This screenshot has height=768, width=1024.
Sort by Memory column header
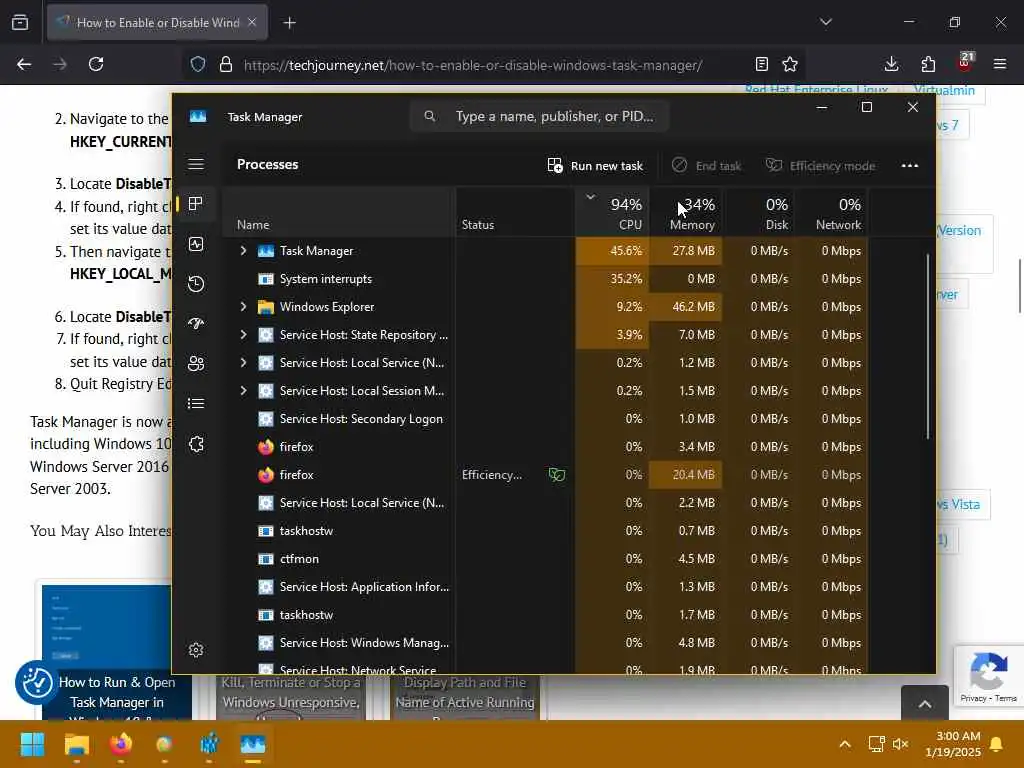click(x=686, y=212)
